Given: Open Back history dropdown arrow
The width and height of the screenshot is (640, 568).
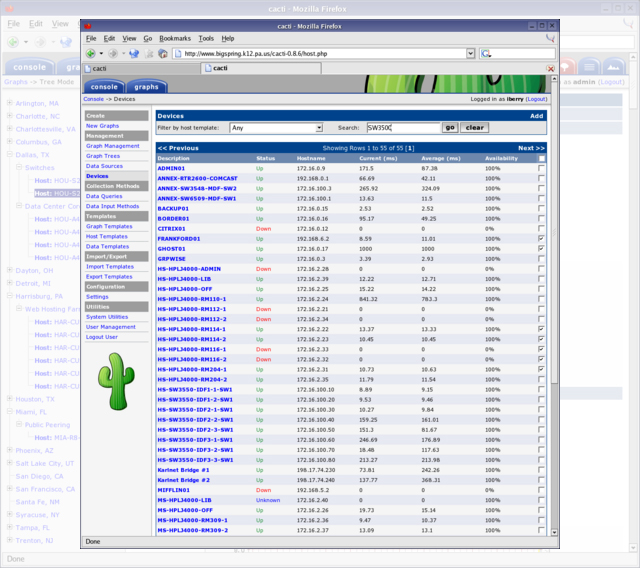Looking at the screenshot, I should 101,53.
